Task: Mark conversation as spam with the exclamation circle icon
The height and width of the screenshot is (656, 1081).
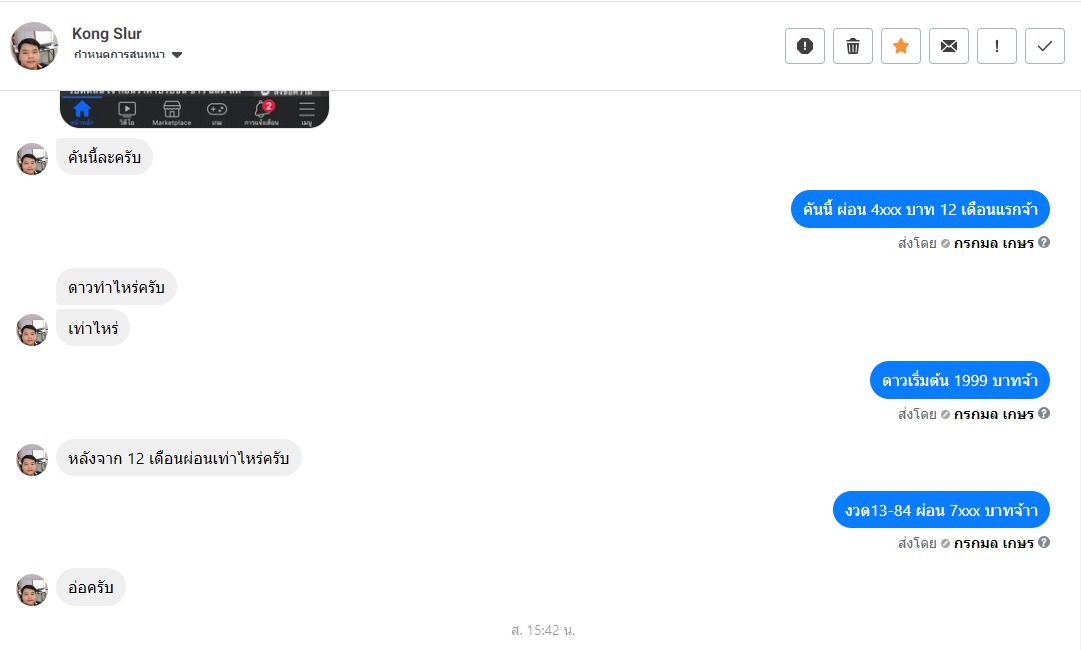Action: pyautogui.click(x=805, y=46)
